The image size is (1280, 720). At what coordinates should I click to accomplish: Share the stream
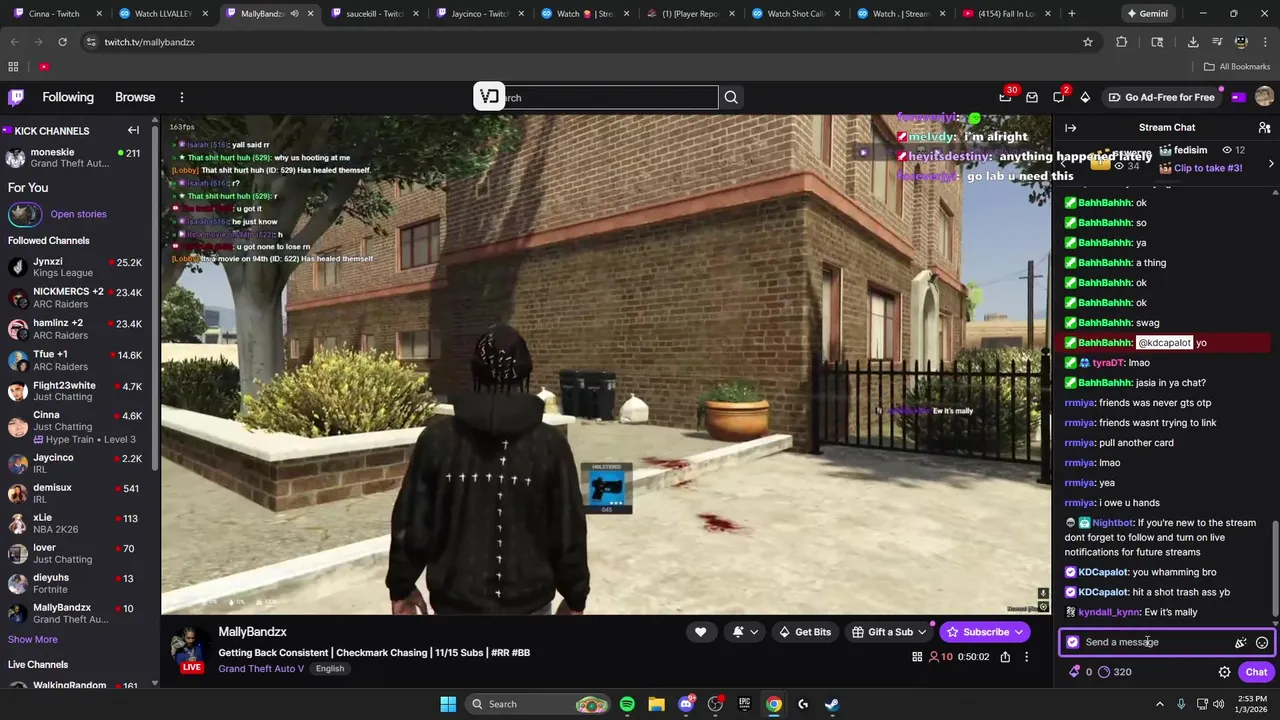1005,657
